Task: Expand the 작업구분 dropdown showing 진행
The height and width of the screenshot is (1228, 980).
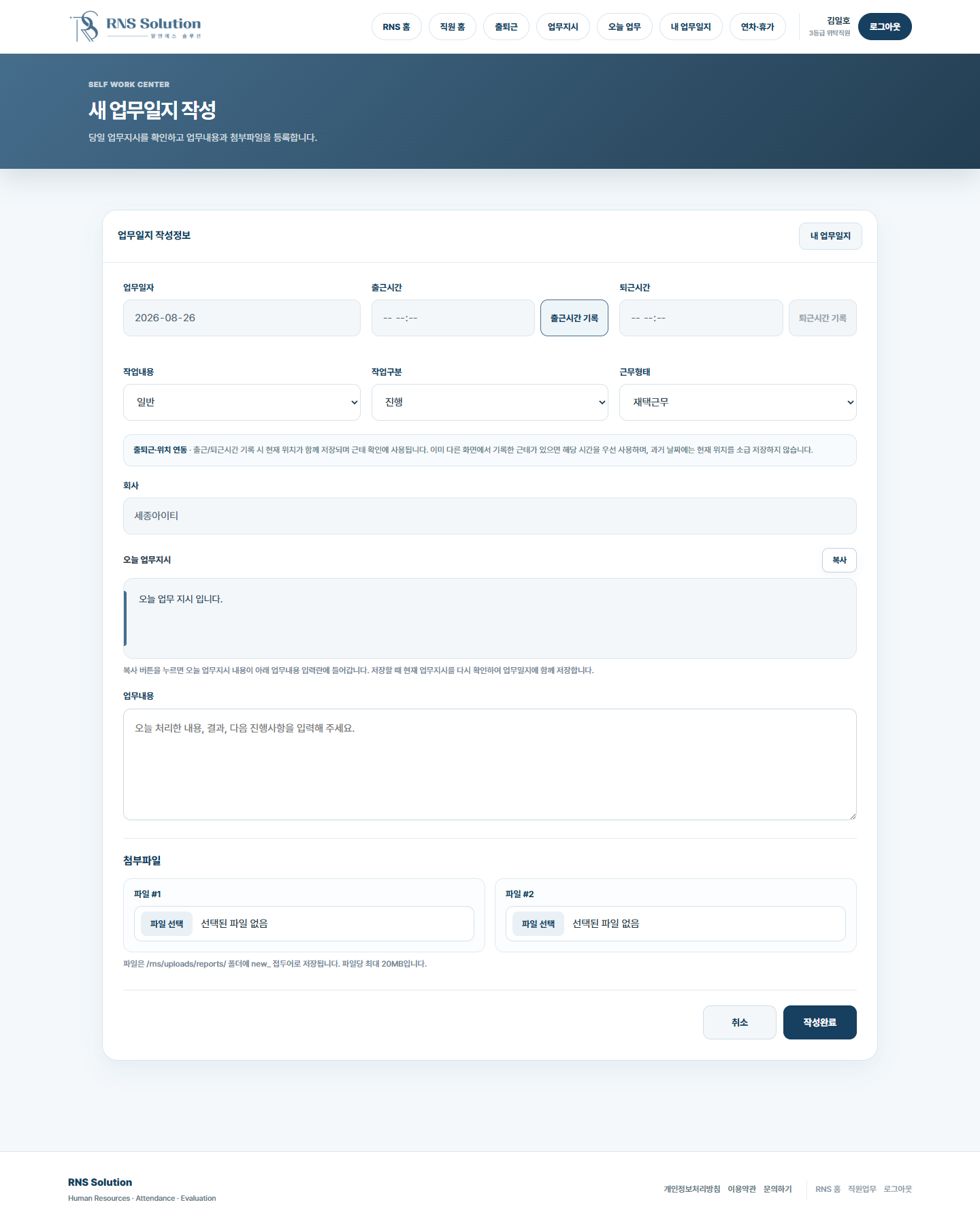Action: pyautogui.click(x=490, y=402)
